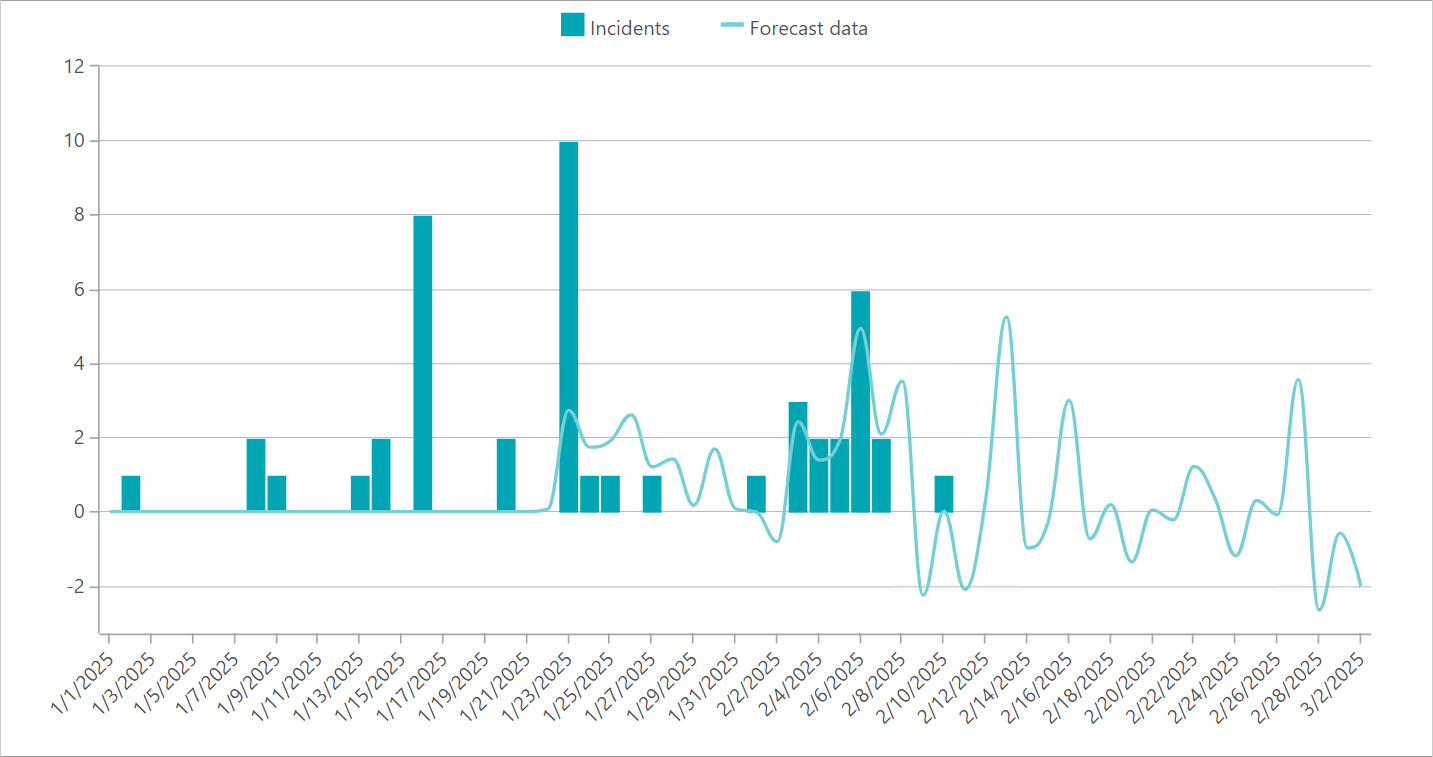Image resolution: width=1433 pixels, height=757 pixels.
Task: Click the forecast peak near 2/16/2025
Action: 1069,400
